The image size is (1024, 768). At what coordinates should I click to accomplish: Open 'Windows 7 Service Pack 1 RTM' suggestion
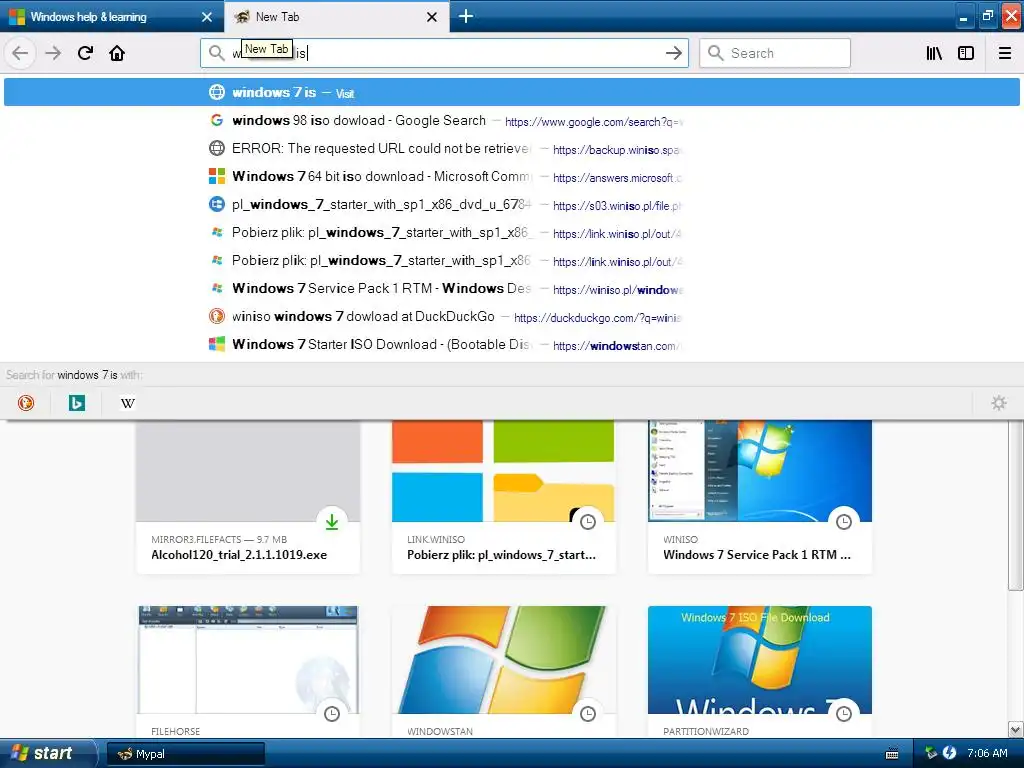(x=511, y=288)
